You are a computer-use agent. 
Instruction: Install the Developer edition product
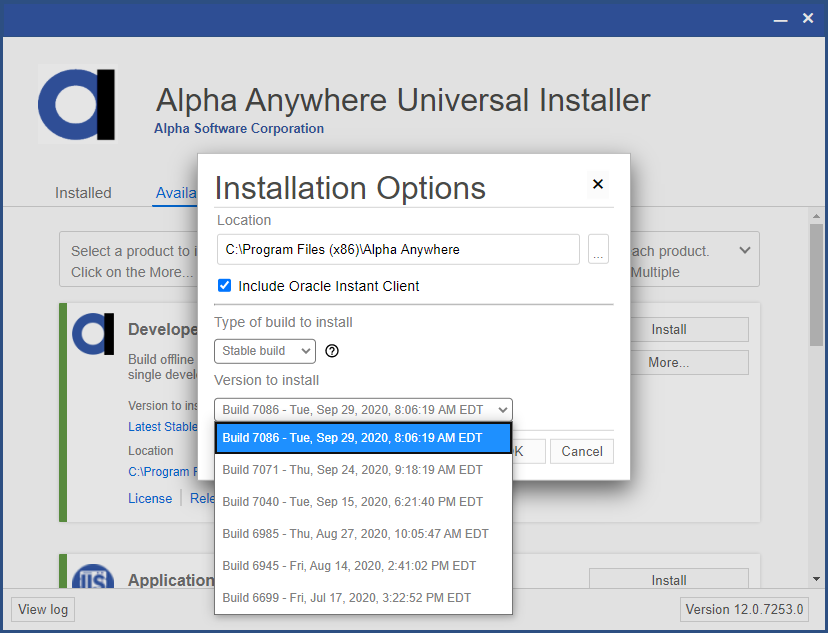click(x=689, y=329)
